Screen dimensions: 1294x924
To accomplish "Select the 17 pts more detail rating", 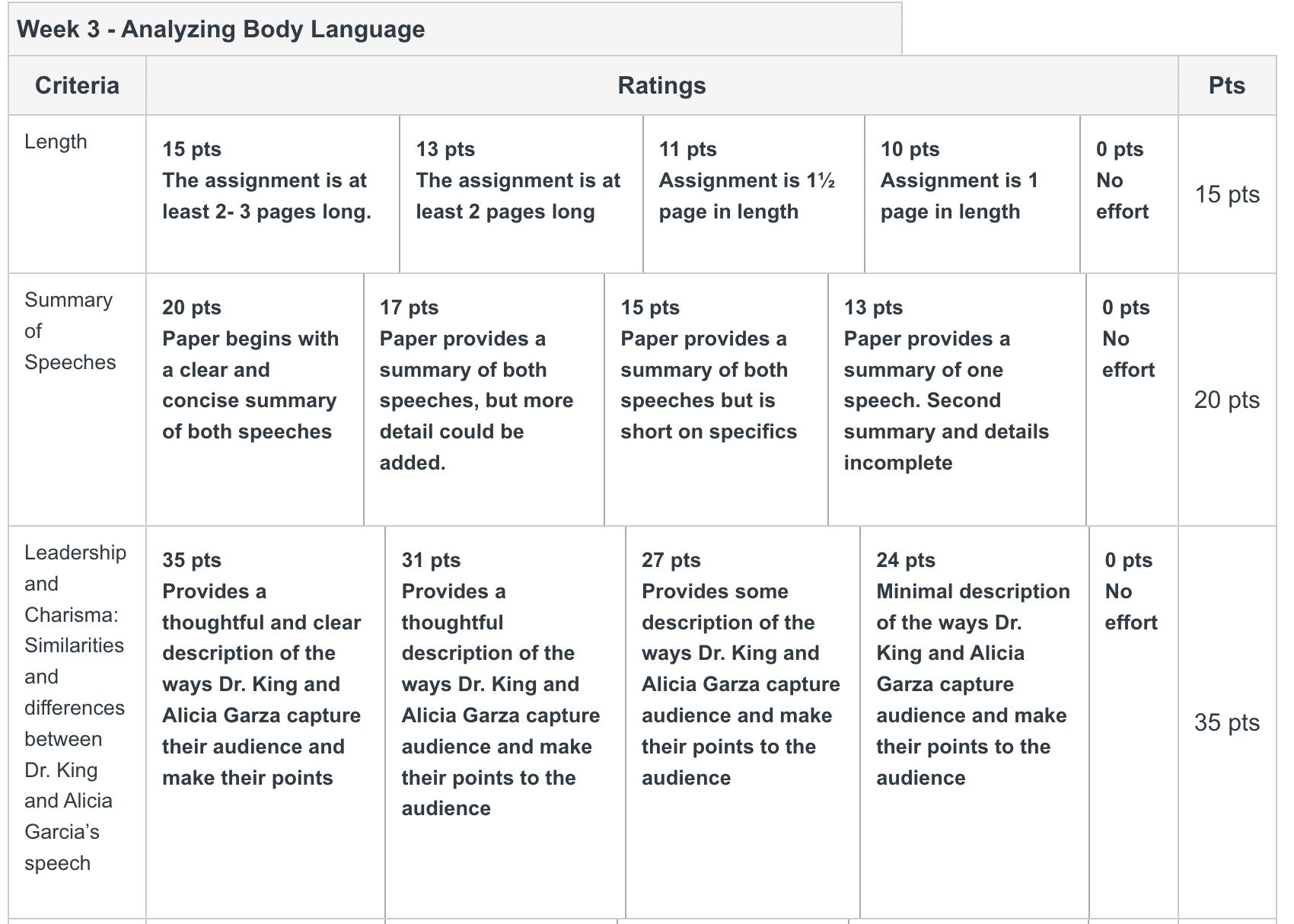I will (x=484, y=400).
